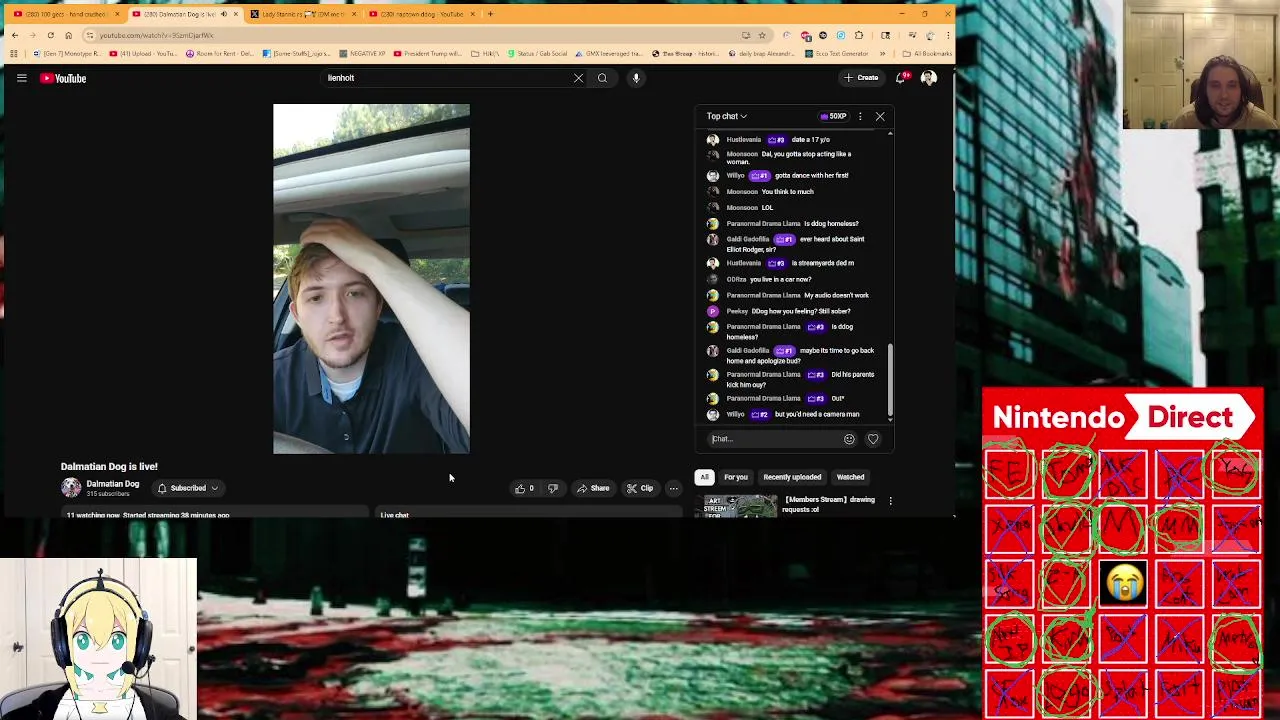Image resolution: width=1280 pixels, height=720 pixels.
Task: Open a new browser tab
Action: pos(490,14)
